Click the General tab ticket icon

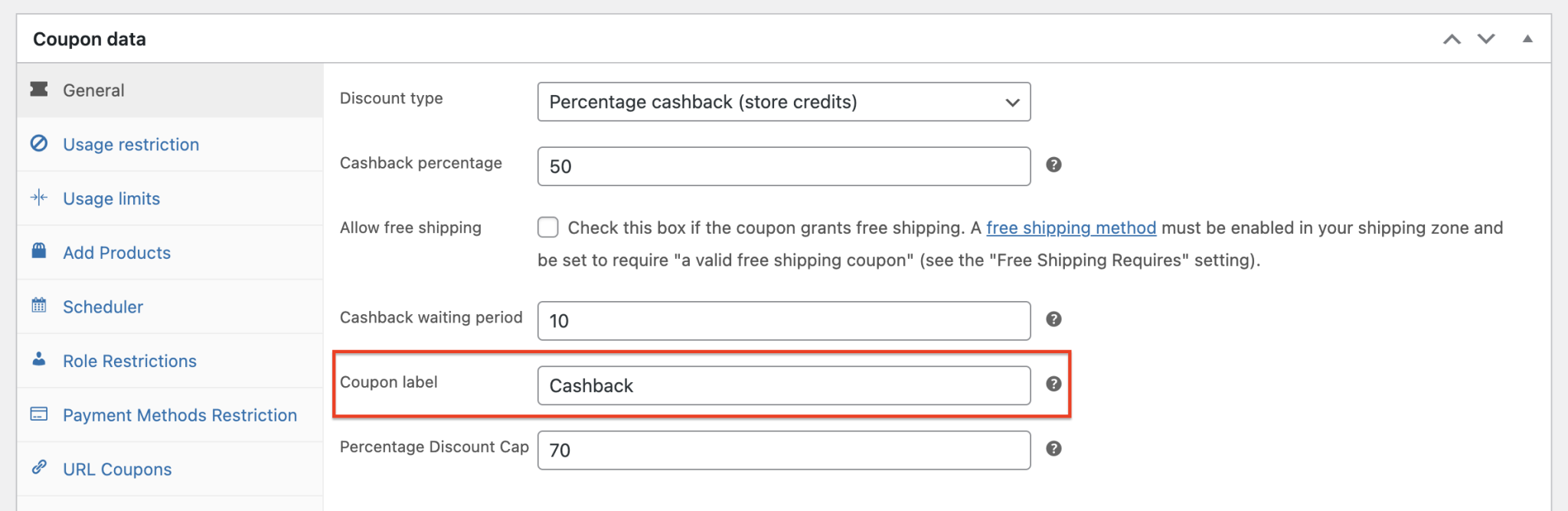(x=39, y=90)
